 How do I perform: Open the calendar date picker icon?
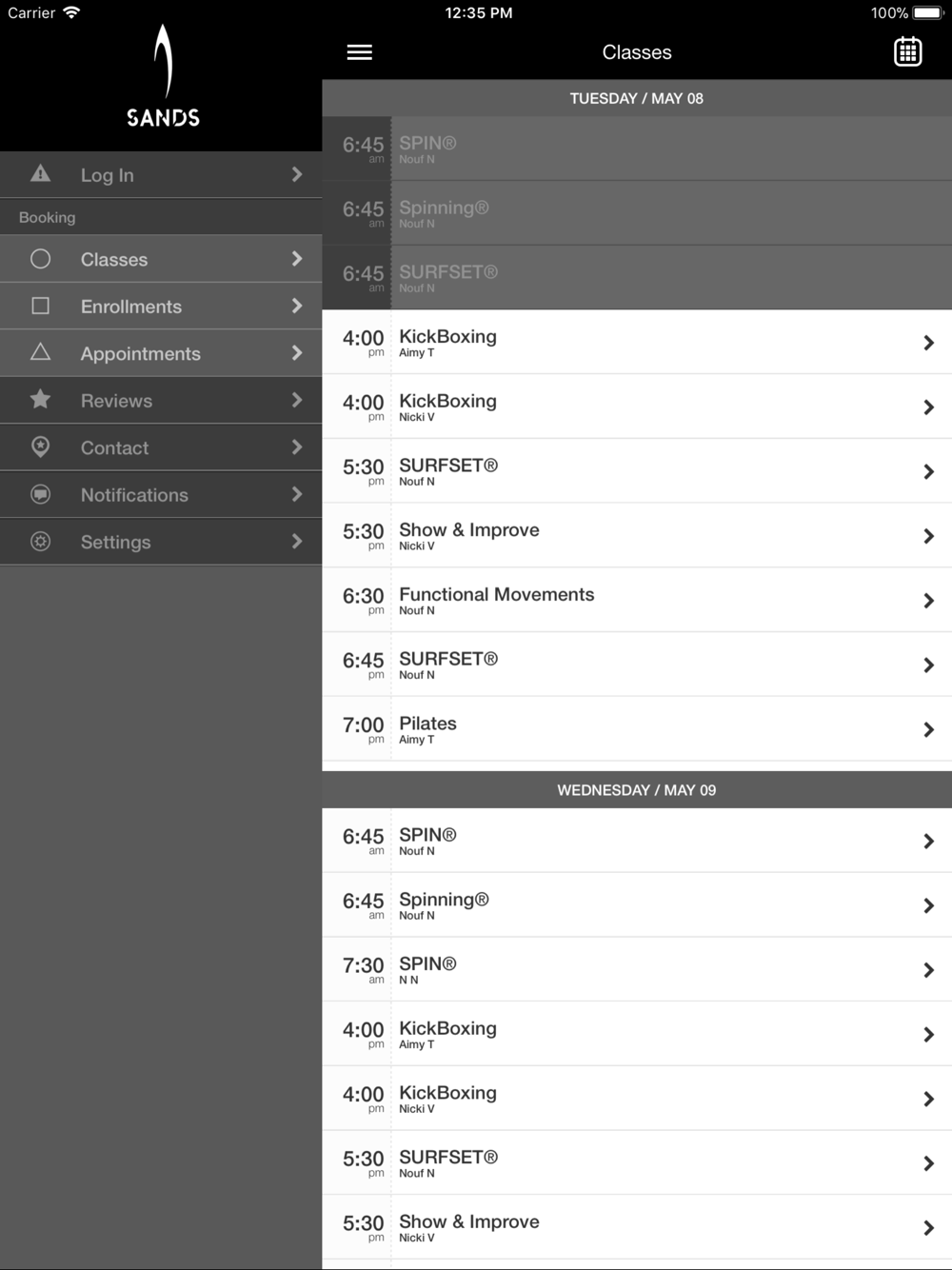pyautogui.click(x=907, y=51)
